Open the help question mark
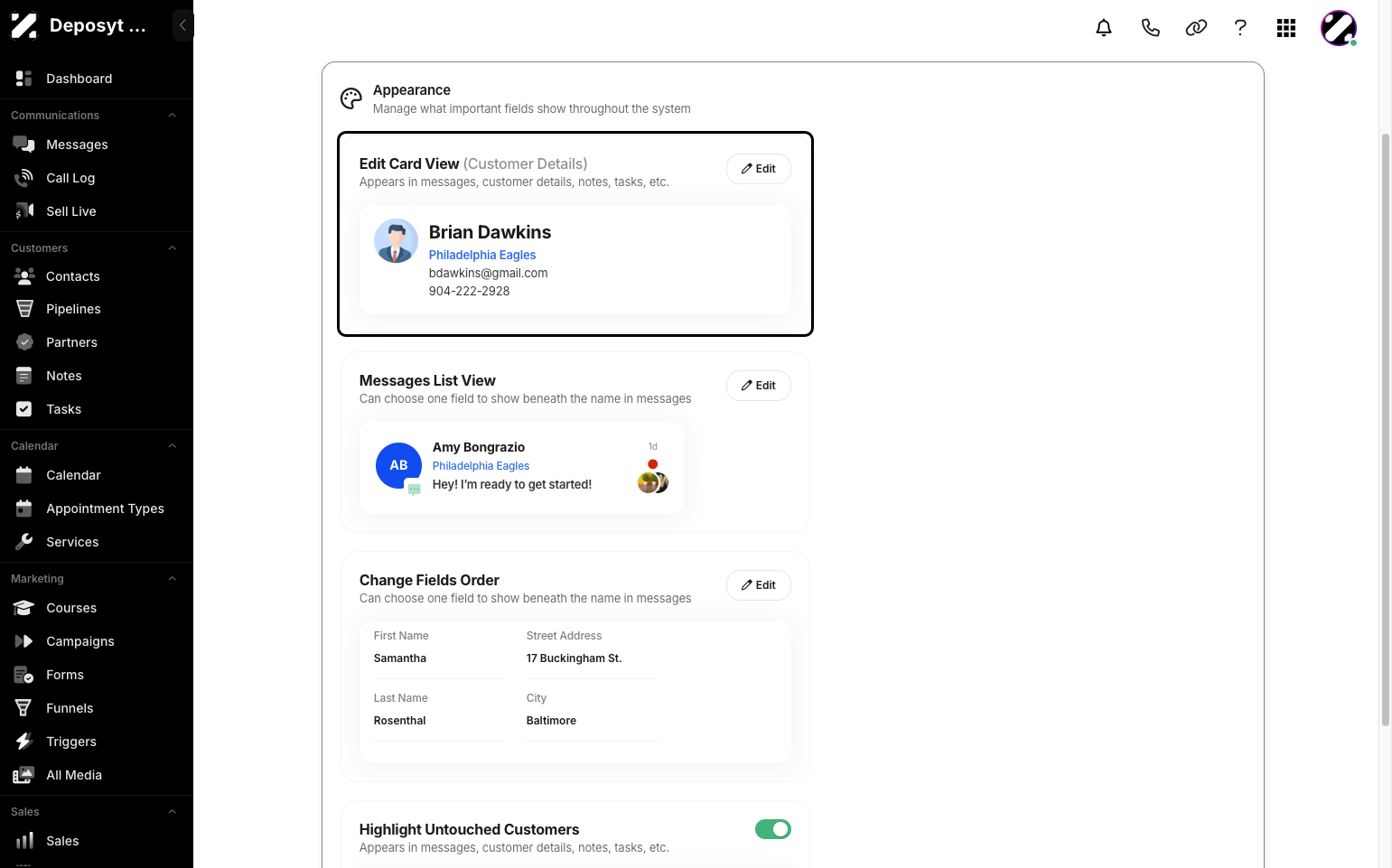 click(1240, 28)
